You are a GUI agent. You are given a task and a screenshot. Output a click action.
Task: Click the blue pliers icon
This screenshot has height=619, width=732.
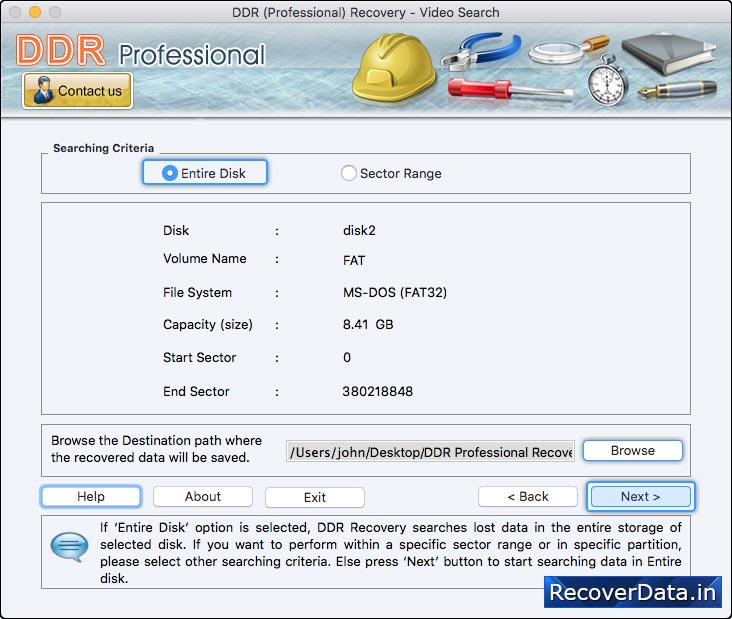point(481,50)
